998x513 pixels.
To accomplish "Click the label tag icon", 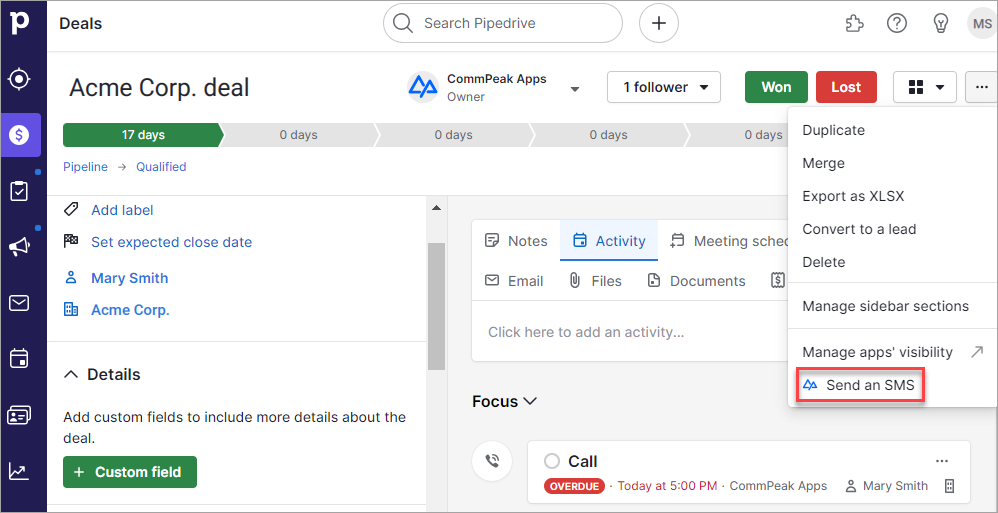I will tap(71, 209).
